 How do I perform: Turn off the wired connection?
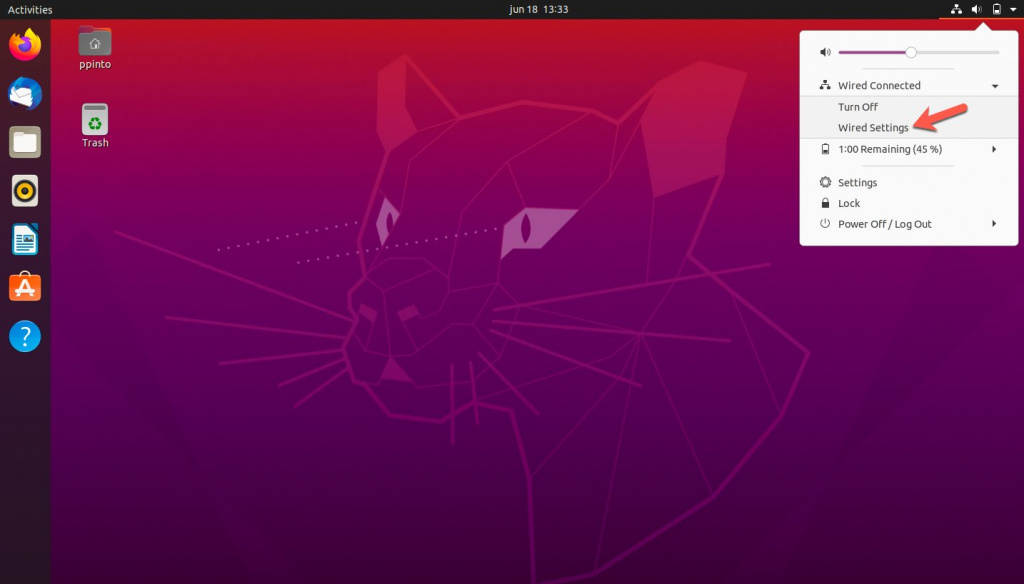tap(858, 107)
